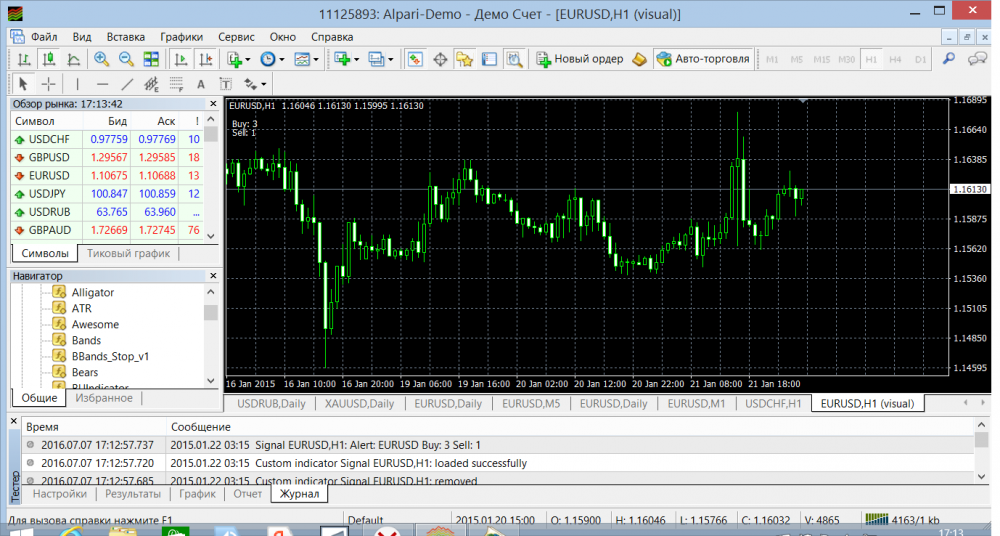Insert arrow symbols with the arrows tool
The height and width of the screenshot is (536, 1000).
coord(250,84)
